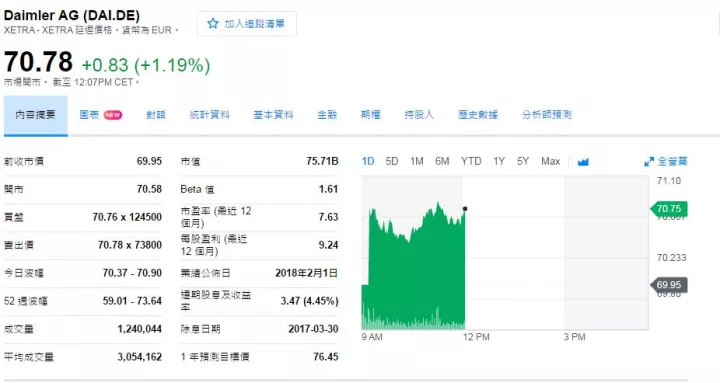Click the EPS value 9.24
This screenshot has height=383, width=720.
(x=328, y=245)
